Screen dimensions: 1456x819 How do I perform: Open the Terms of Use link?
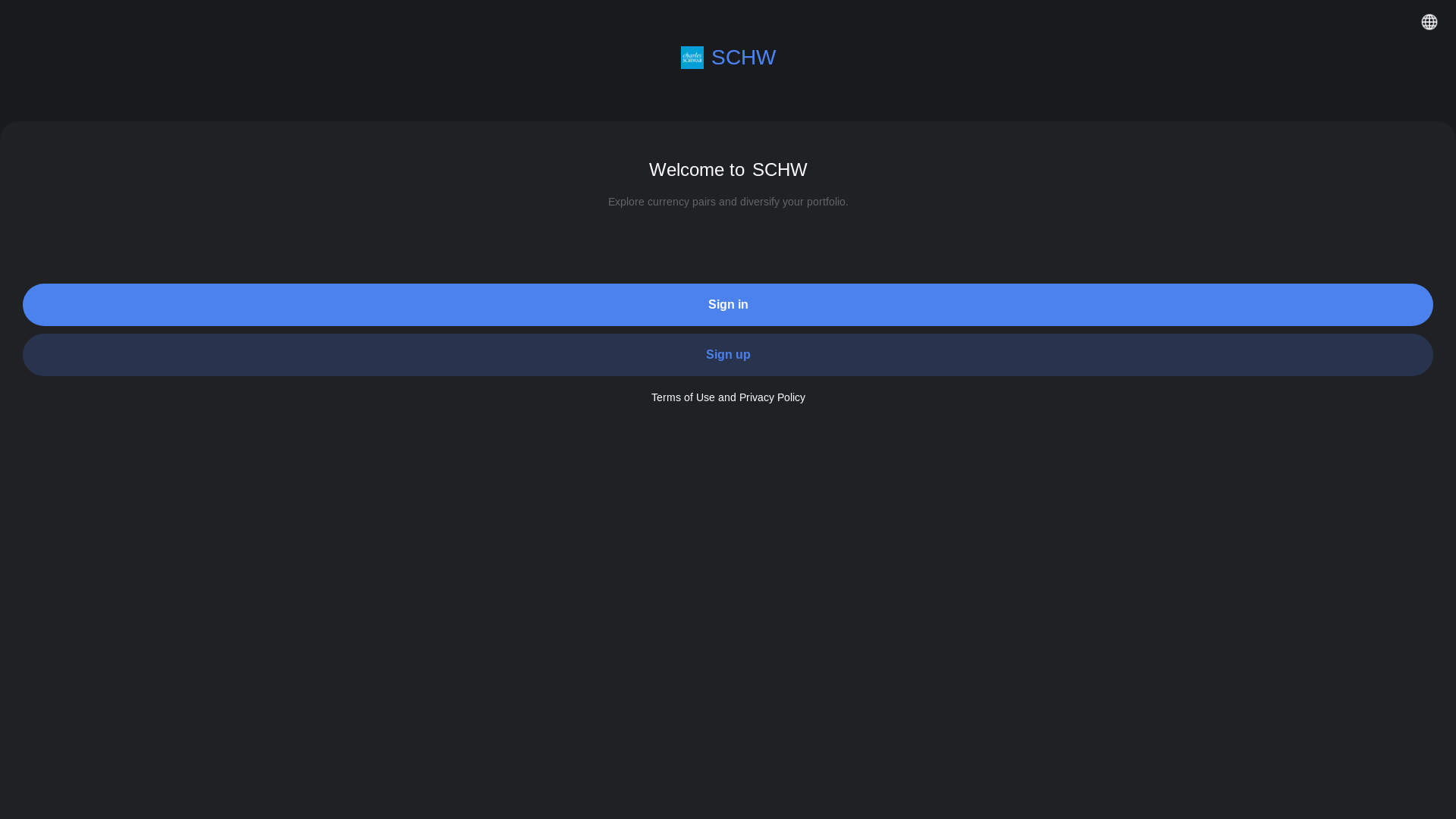pos(682,397)
